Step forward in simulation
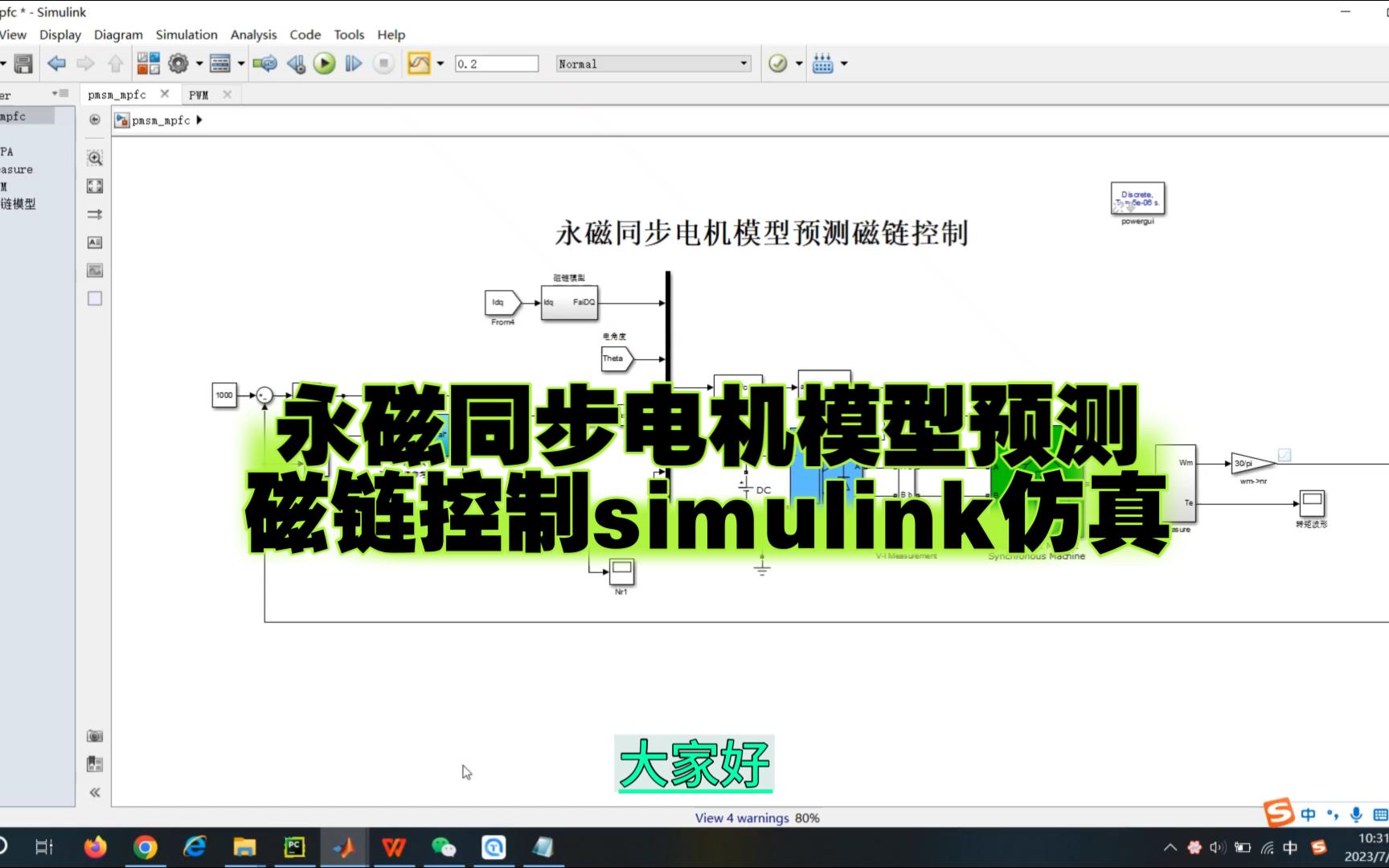Image resolution: width=1389 pixels, height=868 pixels. [x=354, y=63]
